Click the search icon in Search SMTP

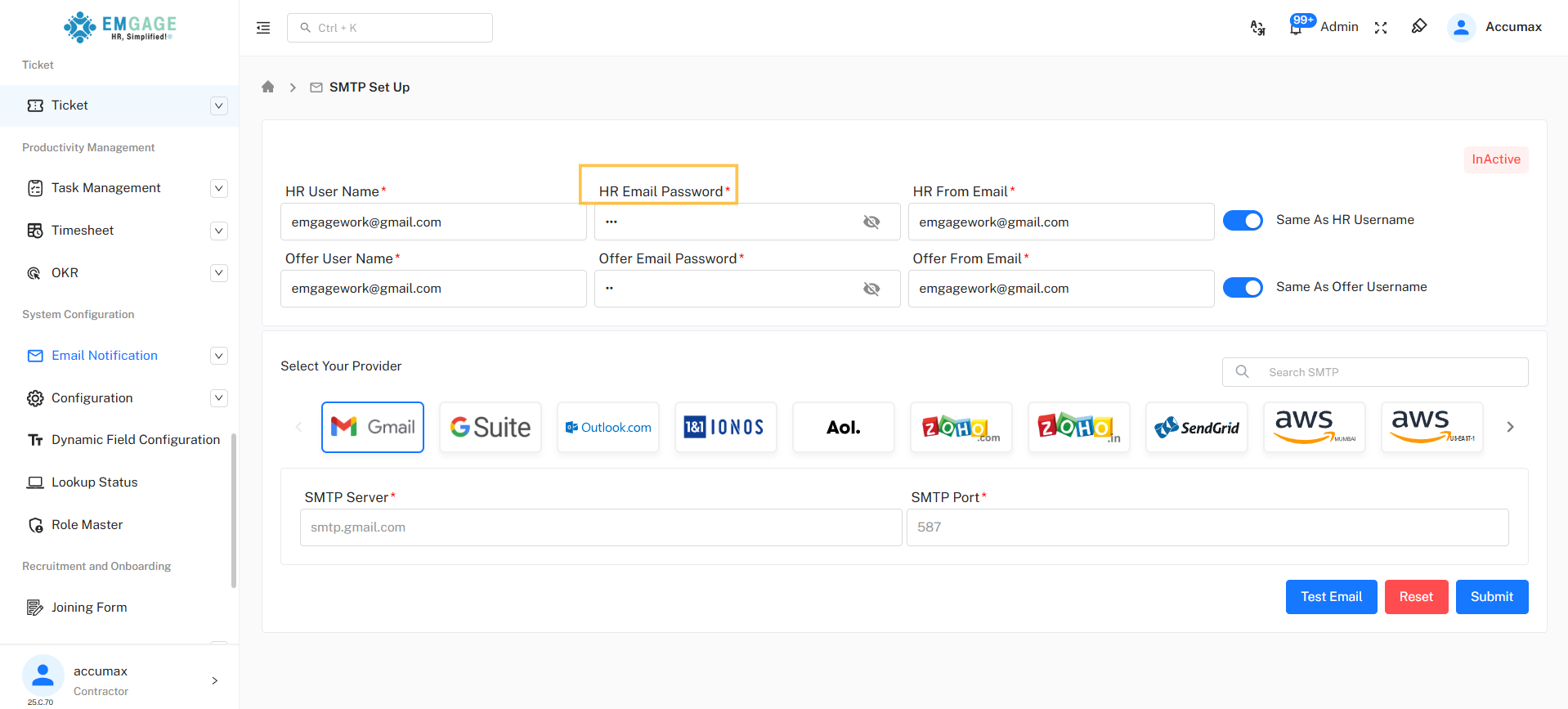click(x=1242, y=371)
